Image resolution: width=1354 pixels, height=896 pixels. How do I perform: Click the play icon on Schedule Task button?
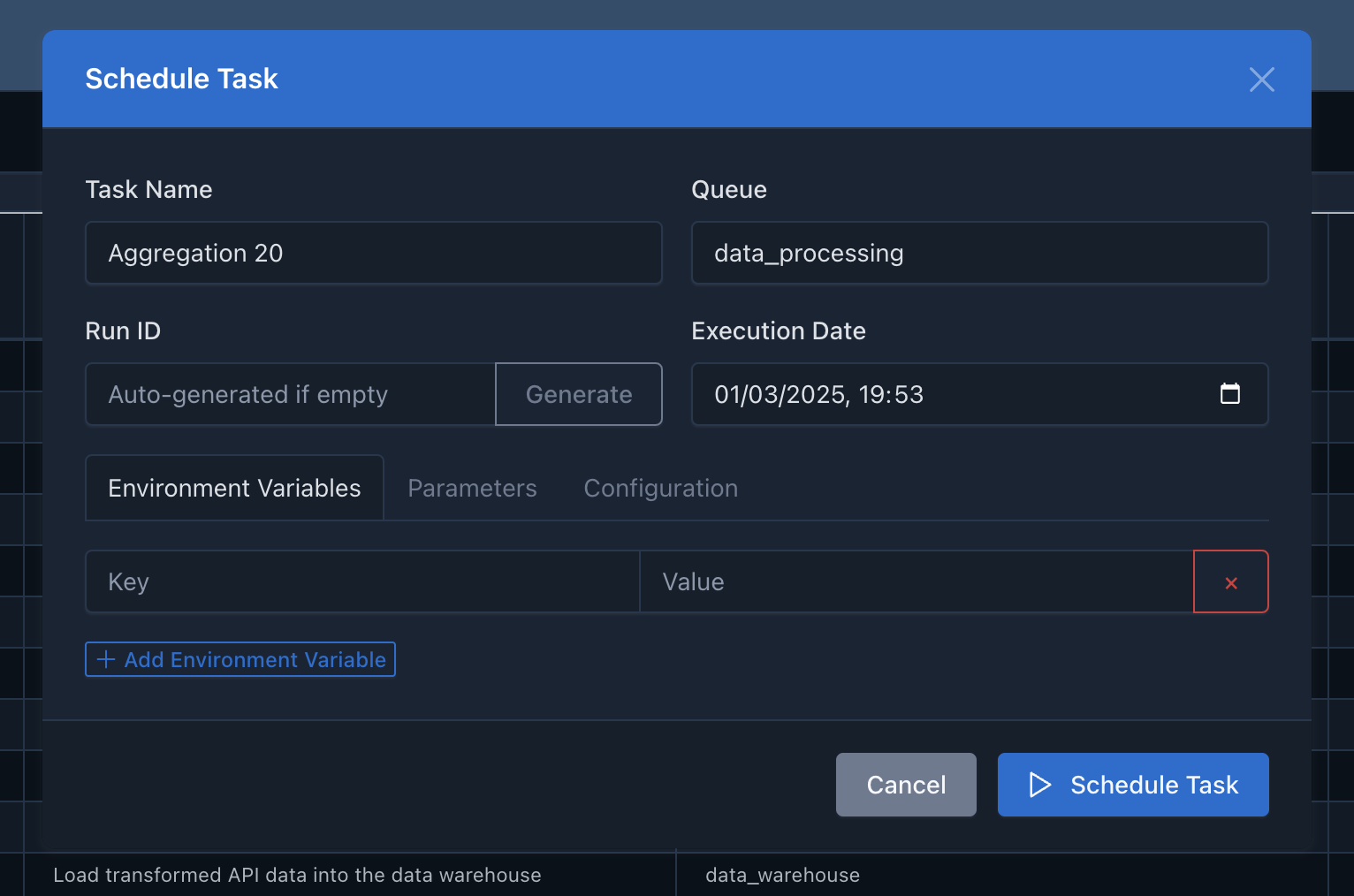(1040, 785)
